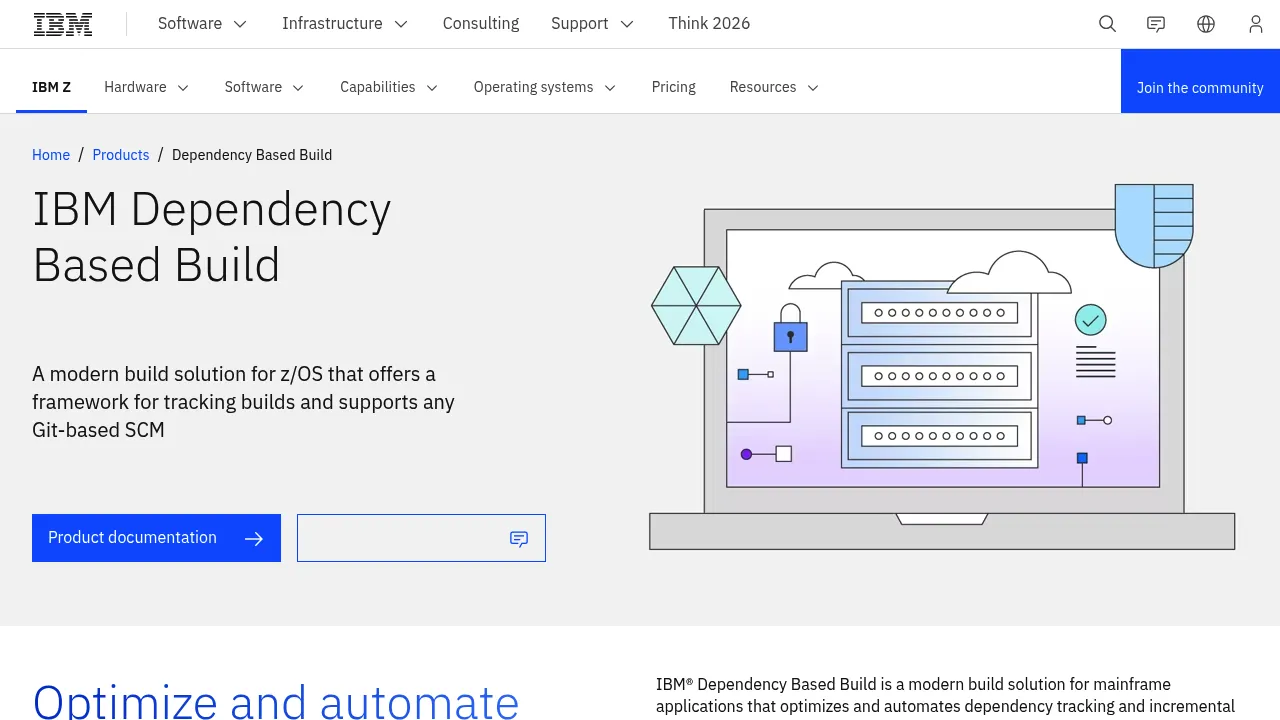The width and height of the screenshot is (1280, 720).
Task: Go to Home breadcrumb link
Action: (51, 155)
